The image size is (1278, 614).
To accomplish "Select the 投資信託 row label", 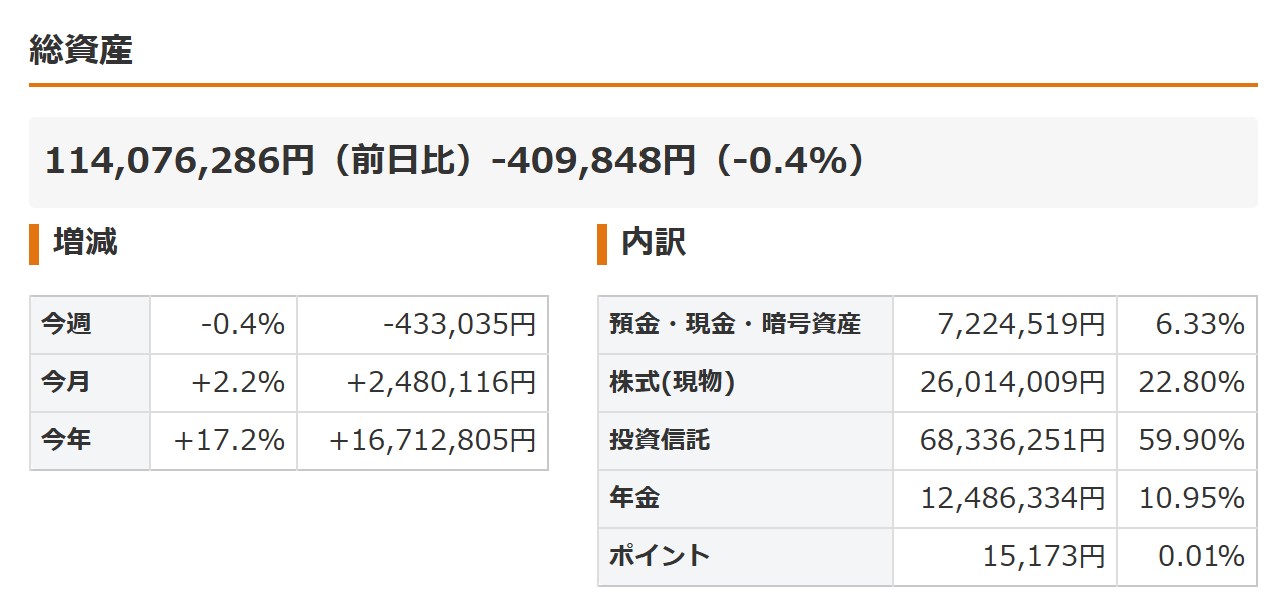I will tap(659, 440).
